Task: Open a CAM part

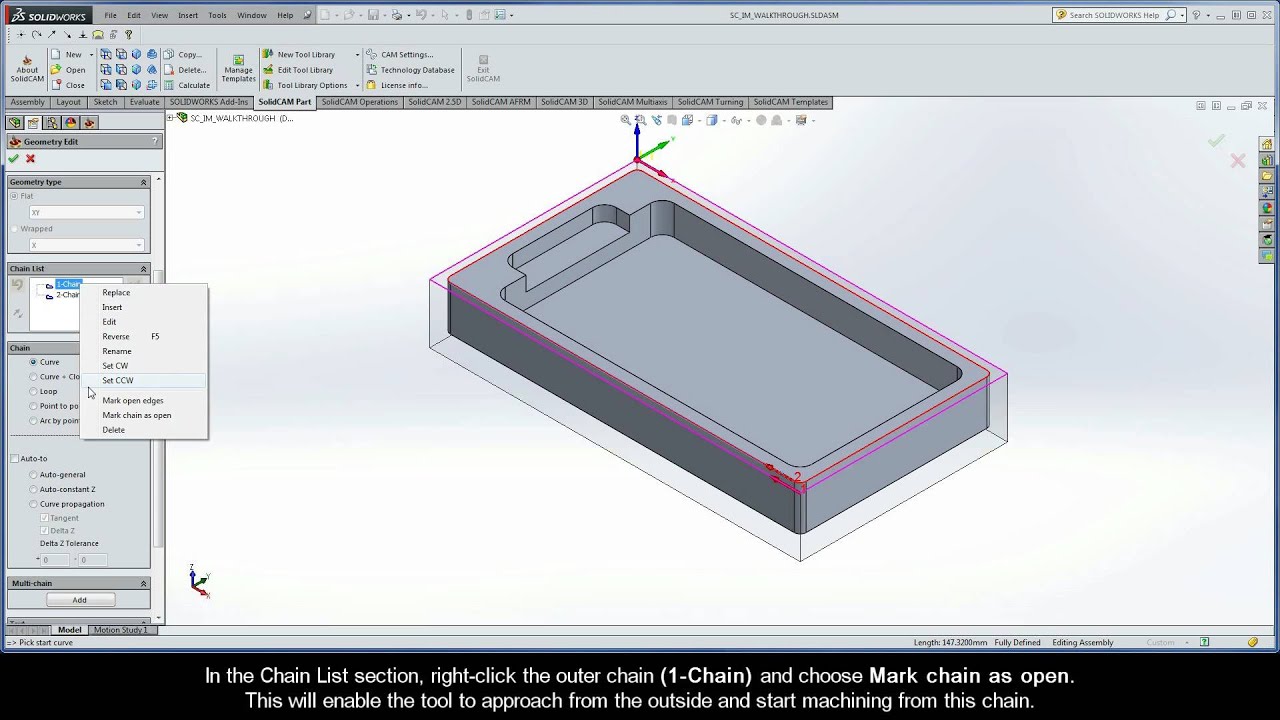Action: click(x=68, y=70)
